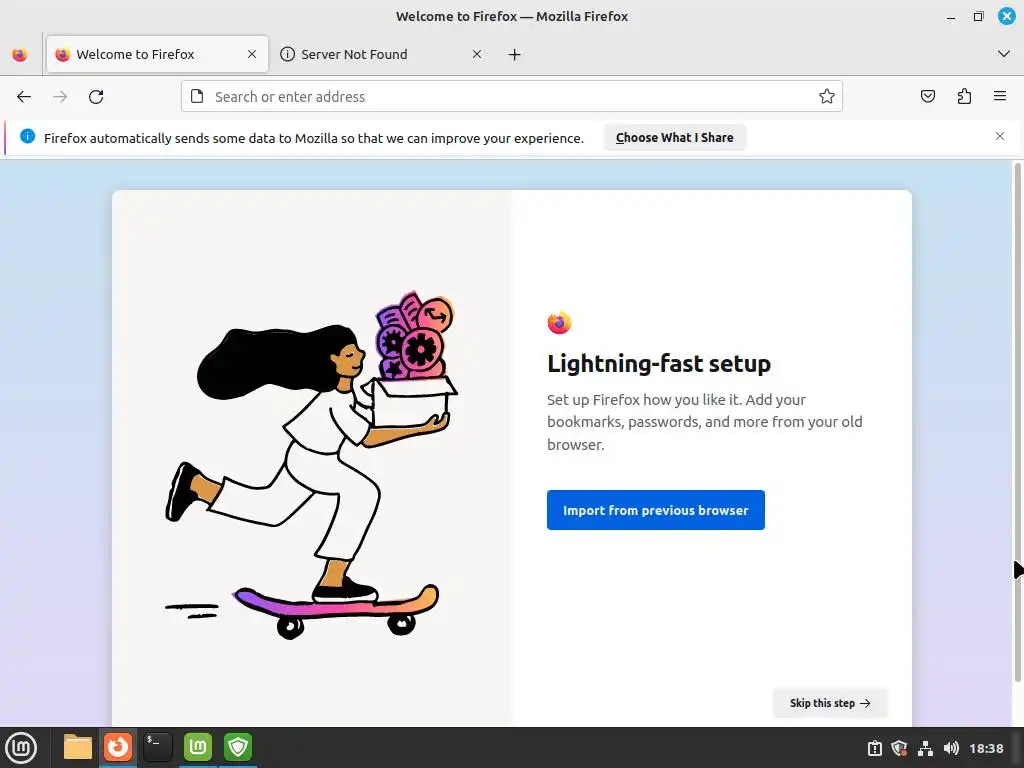The image size is (1024, 768).
Task: Click the Lightning-fast setup heading
Action: (659, 363)
